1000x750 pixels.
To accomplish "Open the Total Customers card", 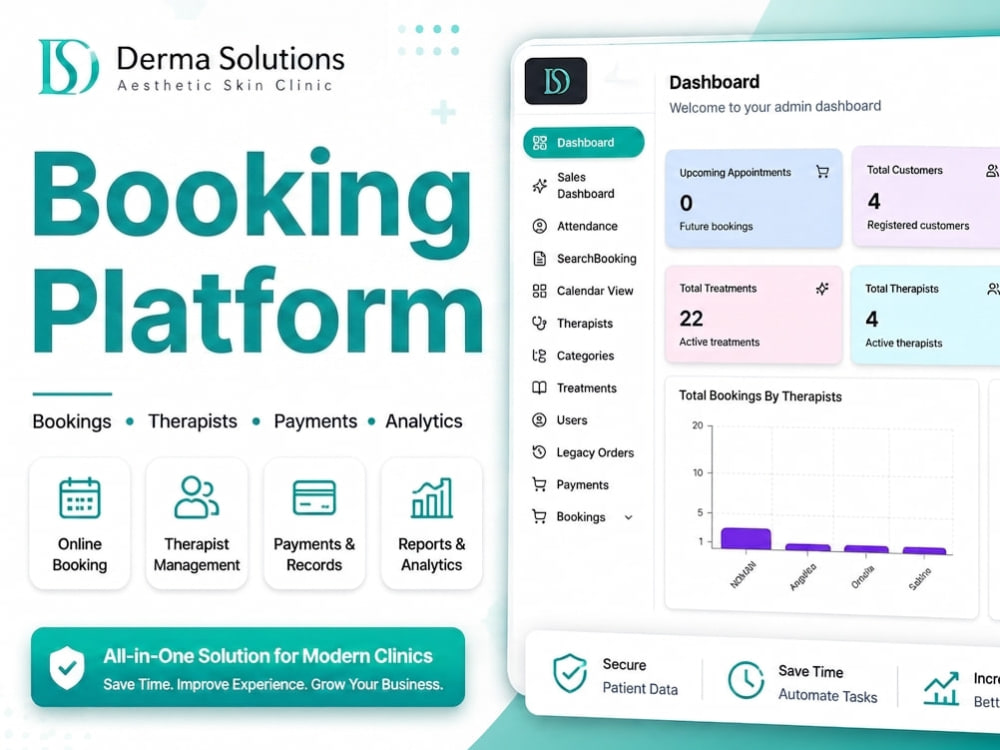I will (x=927, y=196).
